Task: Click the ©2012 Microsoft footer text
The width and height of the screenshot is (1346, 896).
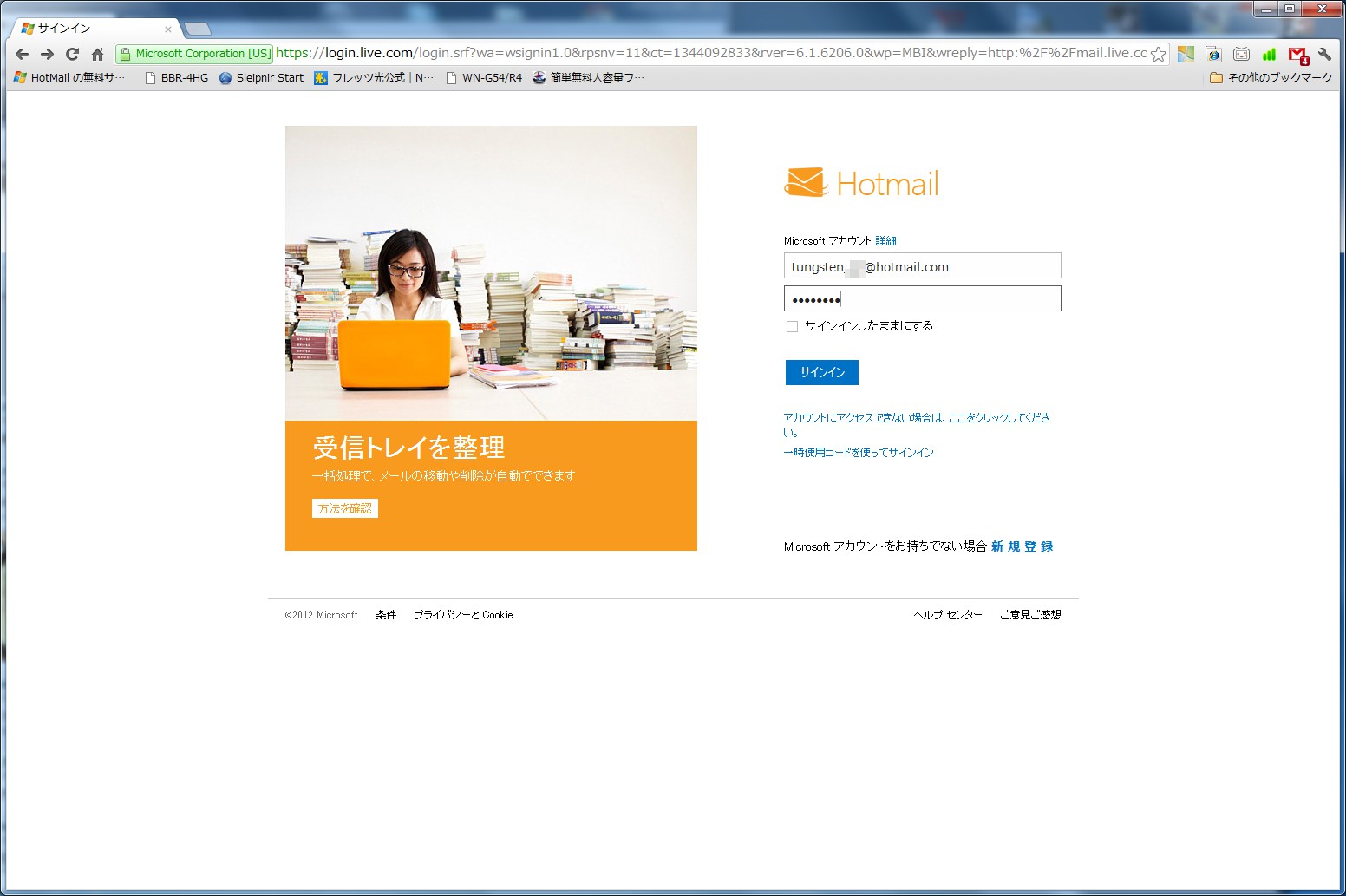Action: tap(321, 615)
